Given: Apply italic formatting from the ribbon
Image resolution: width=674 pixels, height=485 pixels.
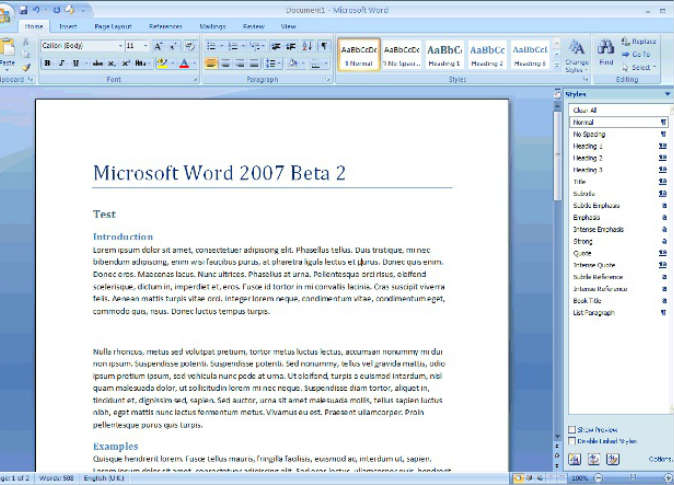Looking at the screenshot, I should pyautogui.click(x=61, y=63).
